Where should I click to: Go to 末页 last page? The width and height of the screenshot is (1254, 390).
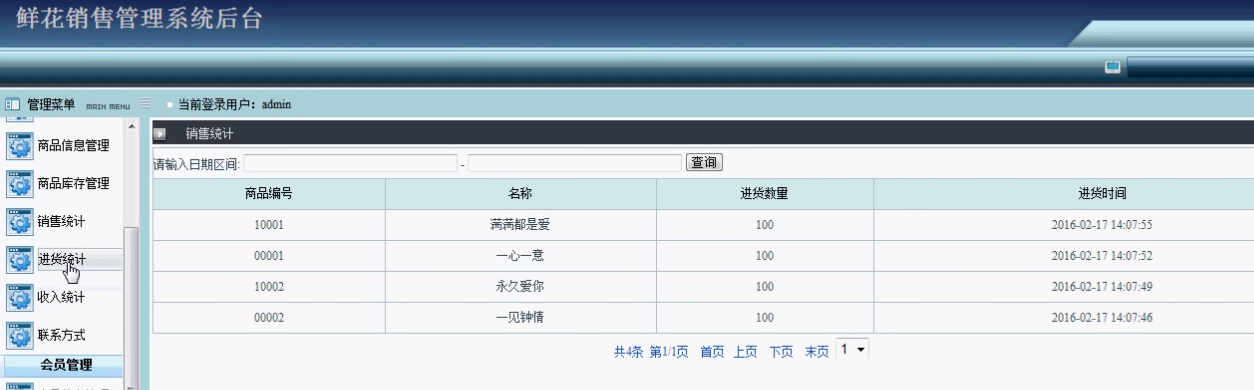(x=817, y=352)
